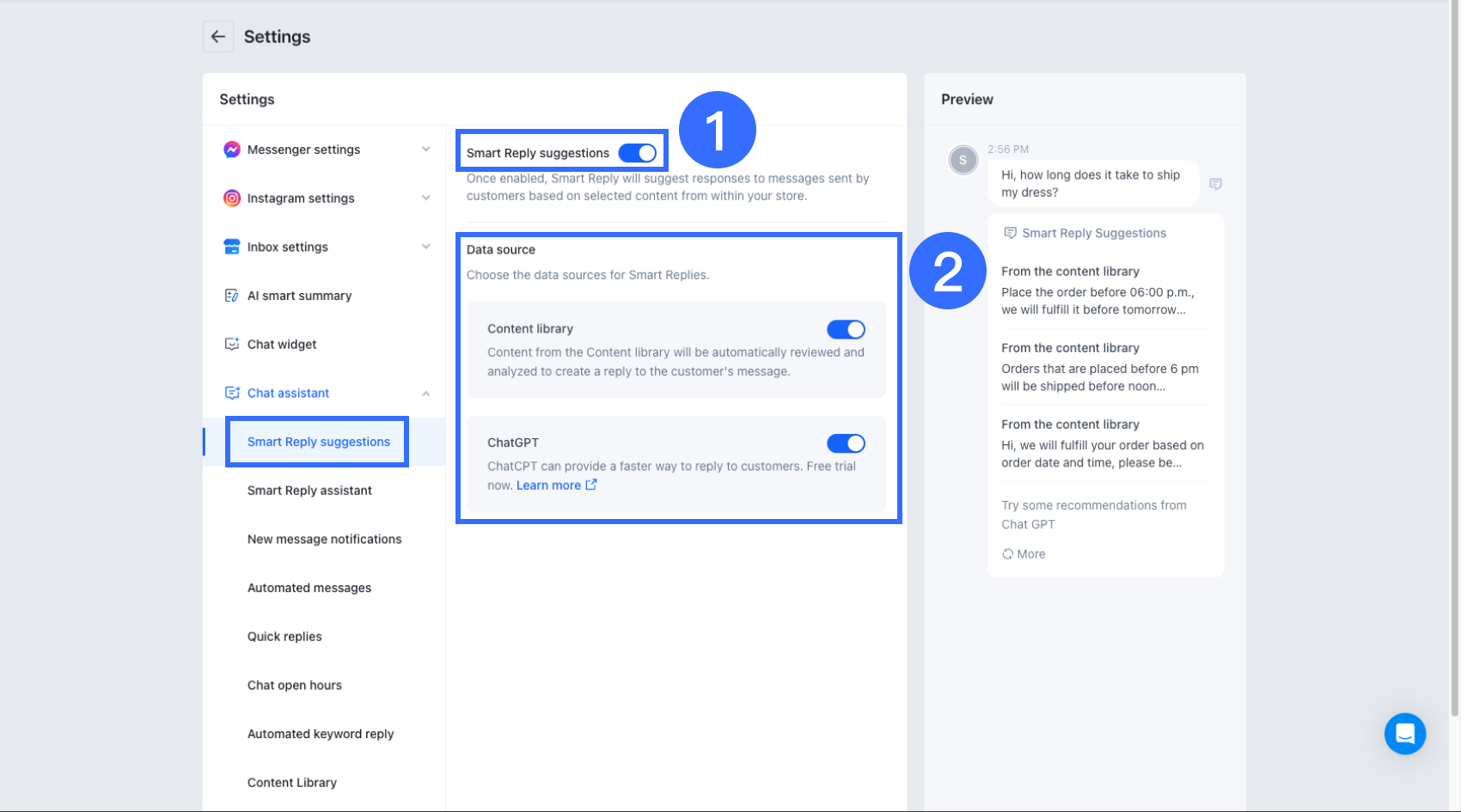Click the comment icon beside the customer message
Screen dimensions: 1461x812
pos(1216,184)
